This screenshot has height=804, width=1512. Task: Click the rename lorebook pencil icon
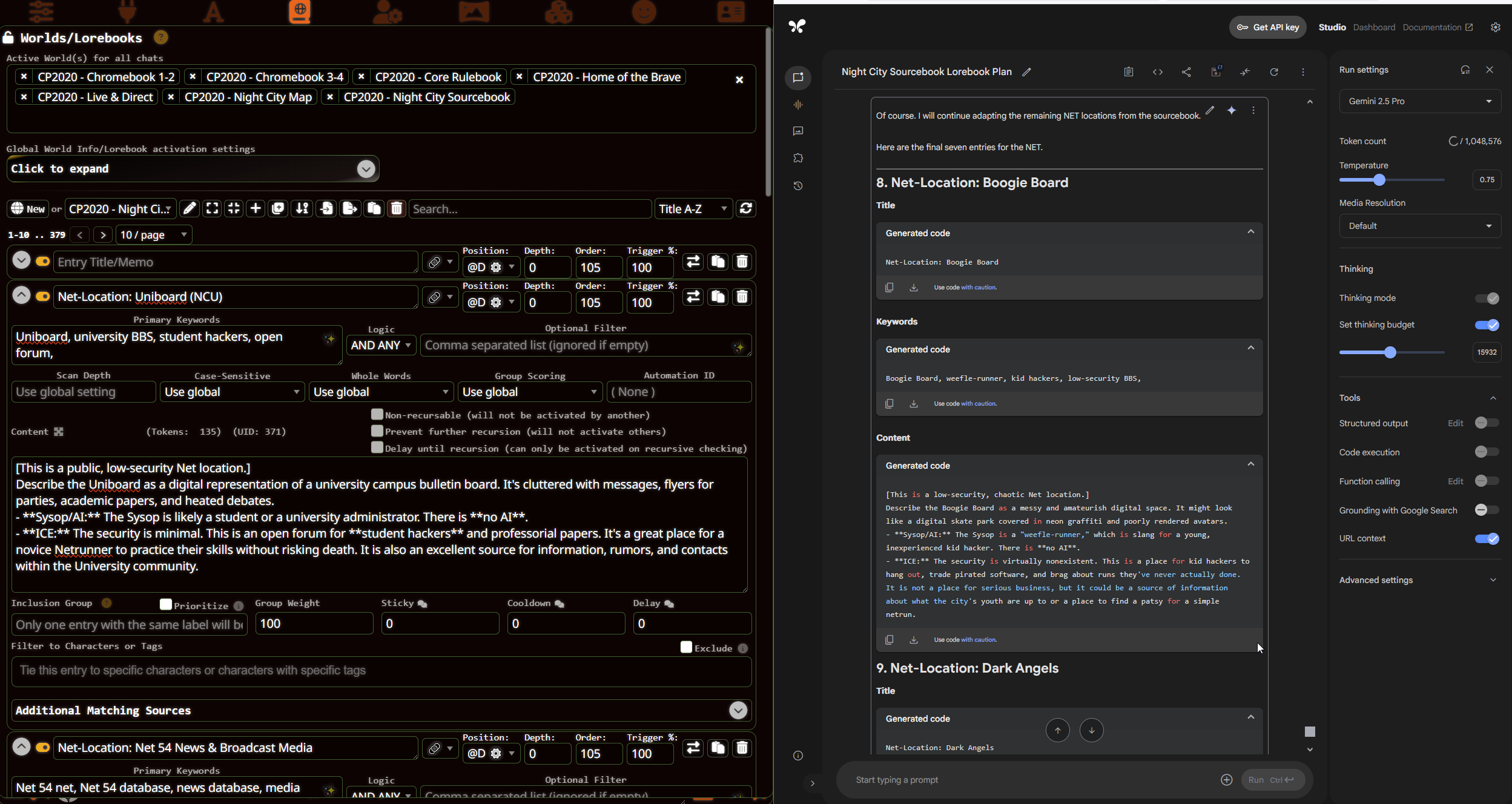[190, 209]
